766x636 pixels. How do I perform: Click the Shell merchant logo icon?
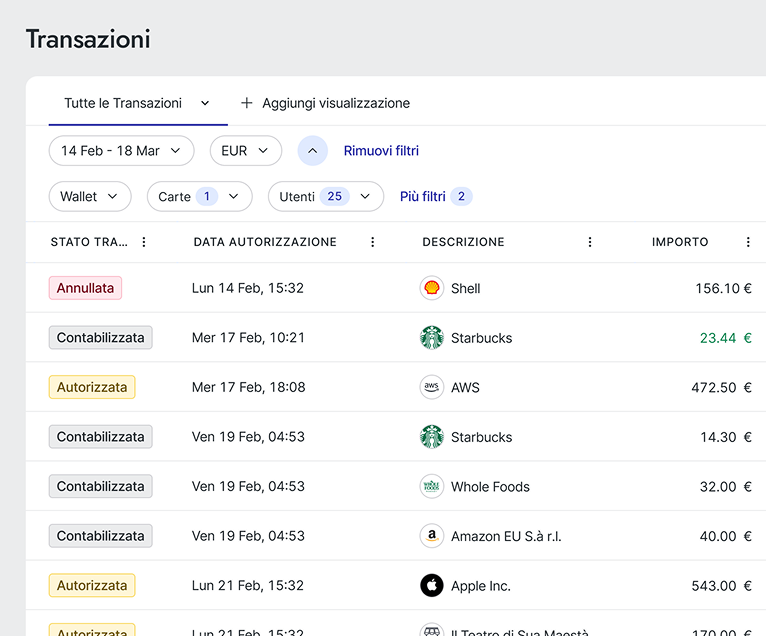[x=431, y=288]
